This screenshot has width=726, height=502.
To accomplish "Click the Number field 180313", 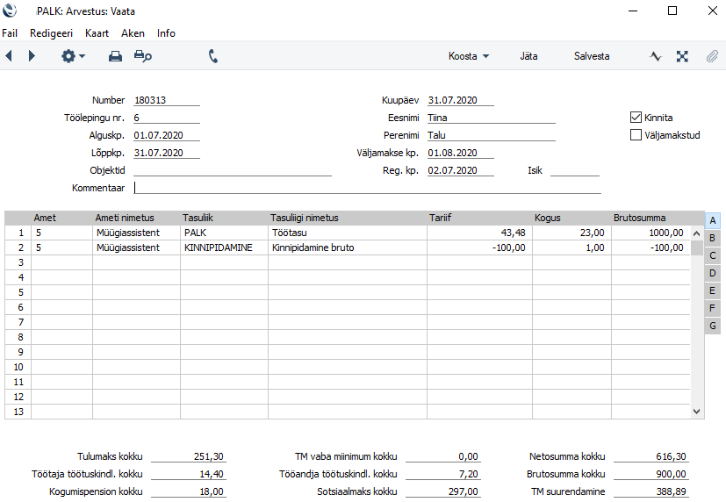I will (x=167, y=100).
